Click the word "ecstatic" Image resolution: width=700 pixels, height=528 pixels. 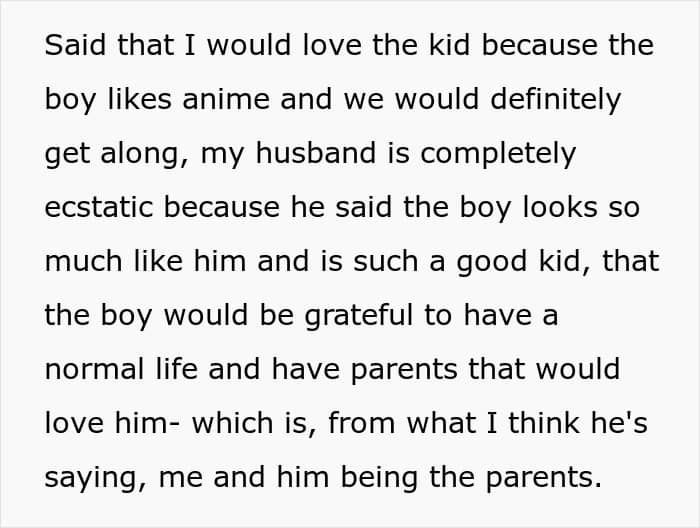100,207
